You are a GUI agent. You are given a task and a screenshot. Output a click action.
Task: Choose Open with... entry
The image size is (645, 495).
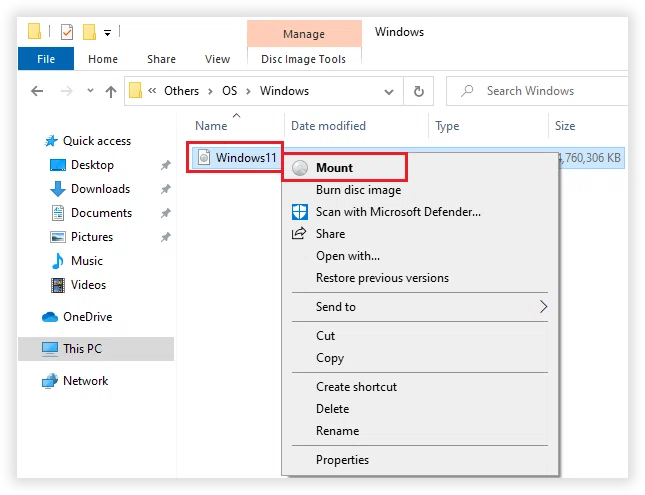[420, 256]
